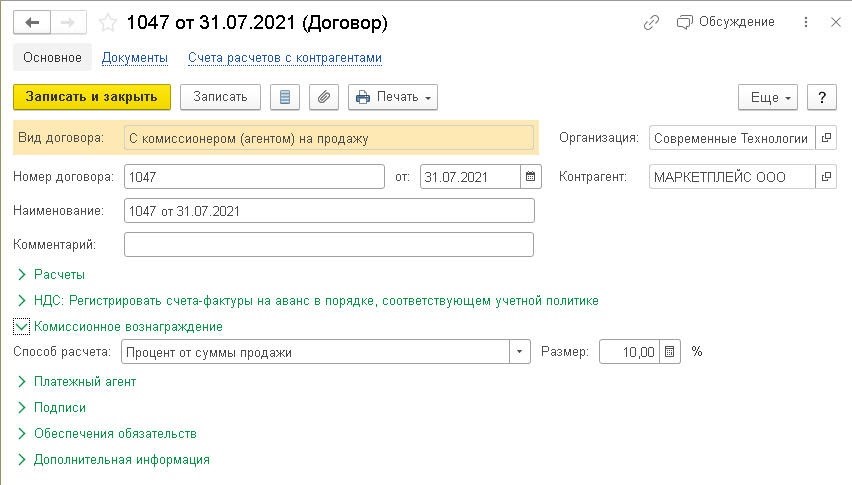Collapse the Комиссионное вознаграждение section
The height and width of the screenshot is (485, 852).
(22, 326)
